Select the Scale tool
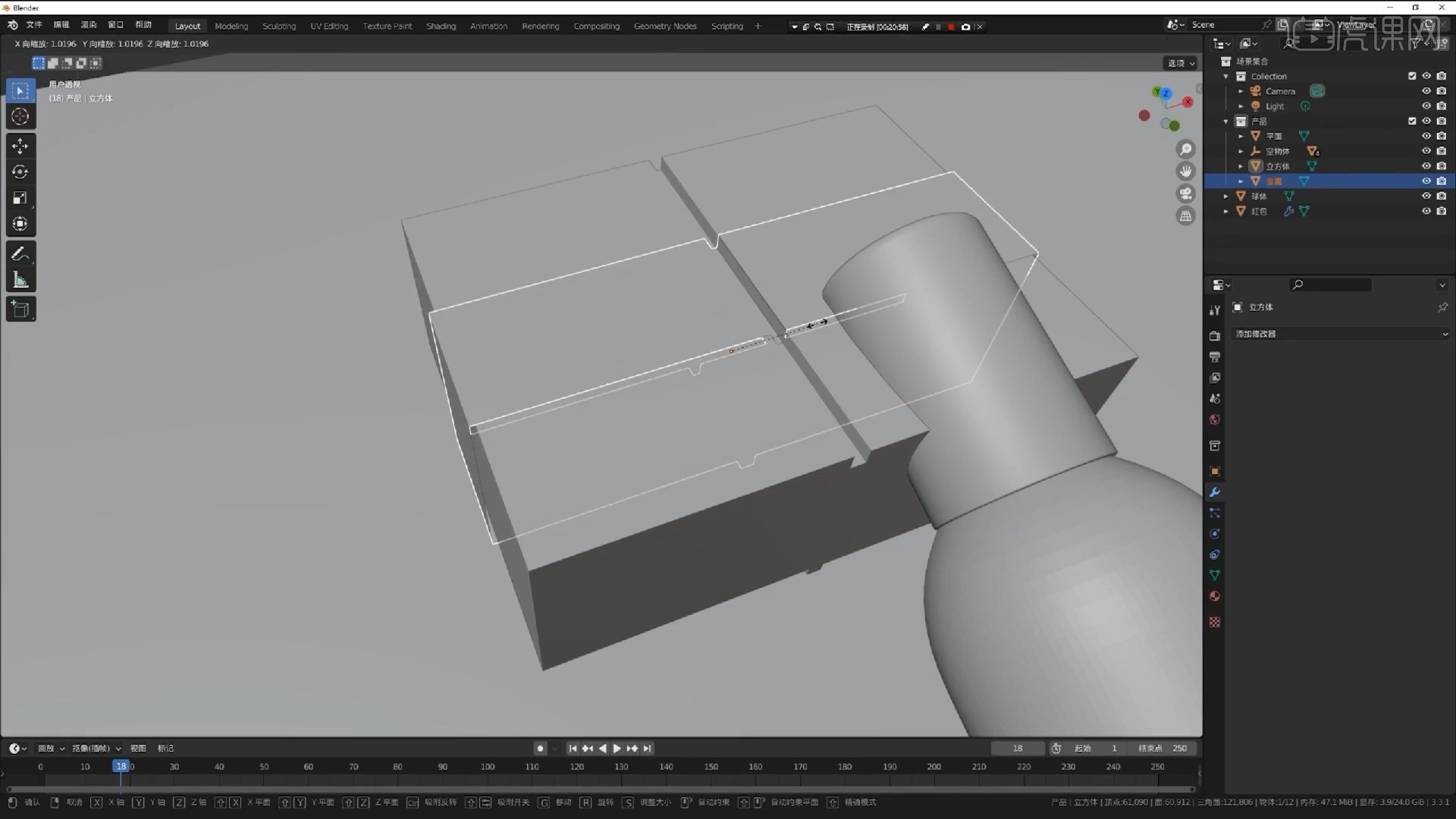This screenshot has width=1456, height=819. tap(20, 198)
